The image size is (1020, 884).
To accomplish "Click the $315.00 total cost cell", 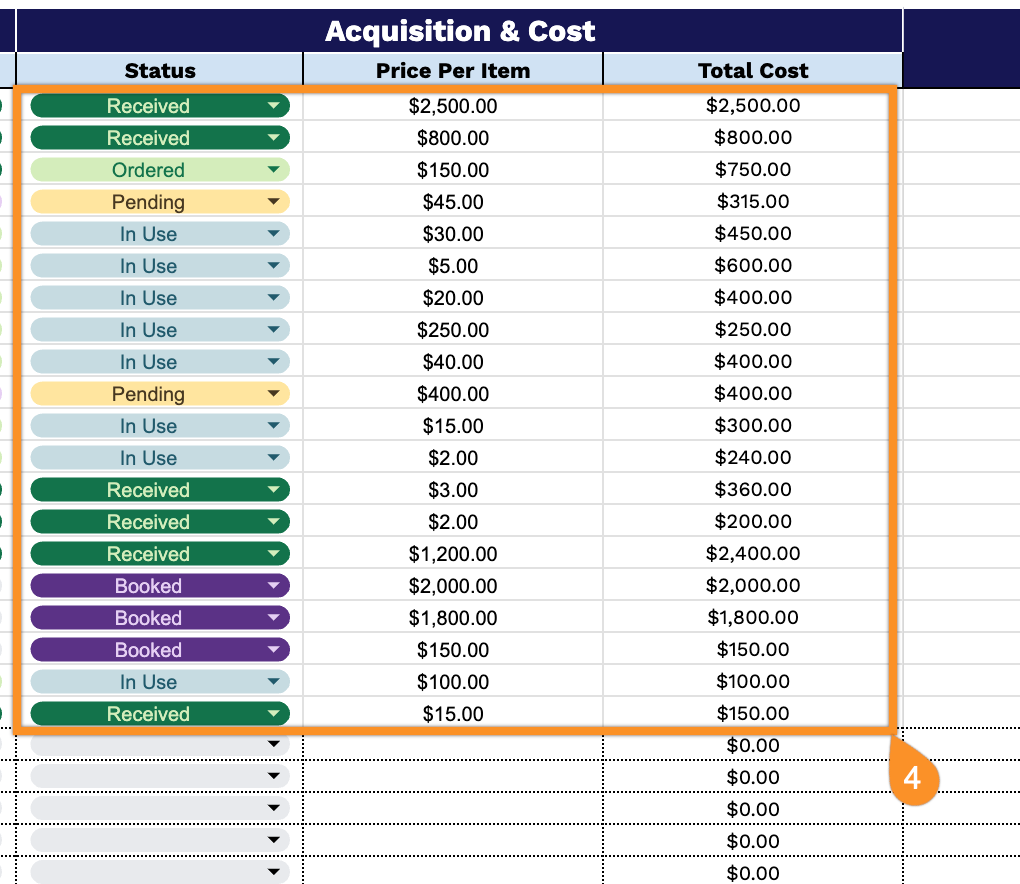I will pyautogui.click(x=753, y=202).
